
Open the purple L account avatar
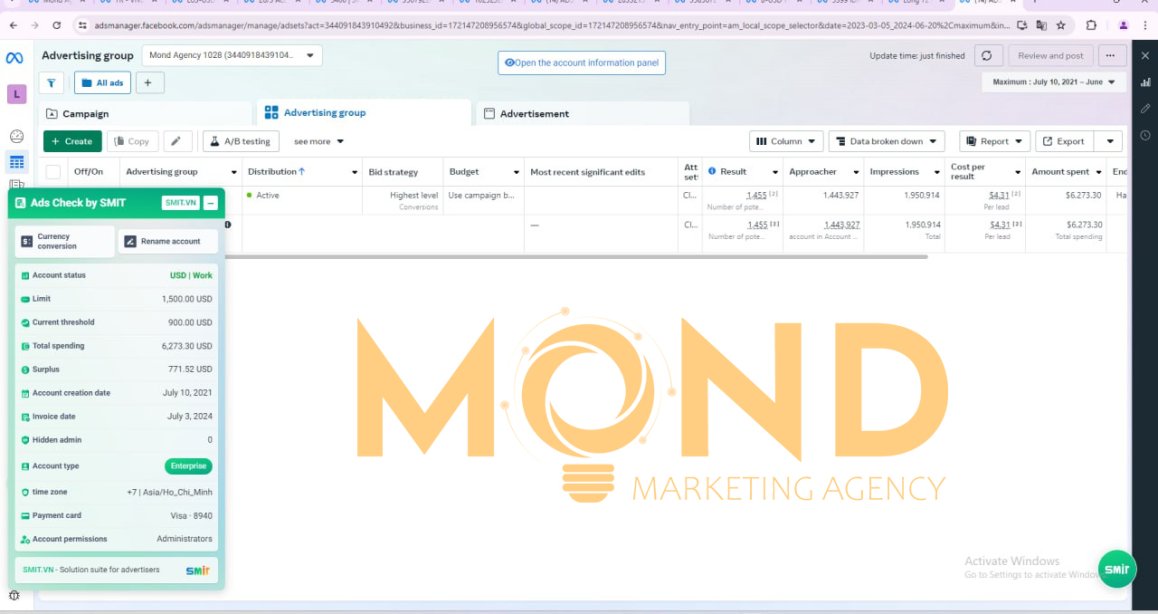(16, 94)
